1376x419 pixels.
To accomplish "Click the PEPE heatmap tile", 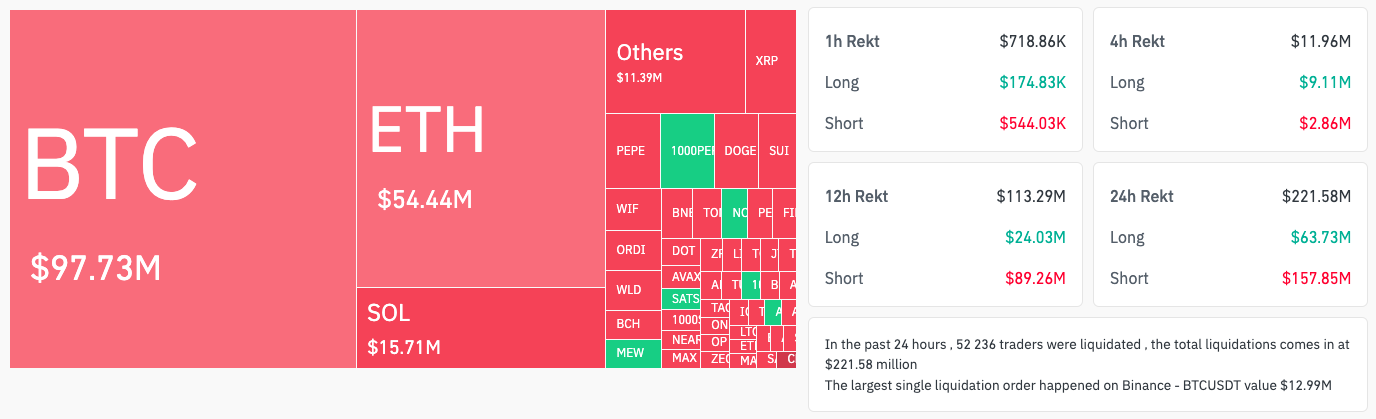I will [632, 151].
